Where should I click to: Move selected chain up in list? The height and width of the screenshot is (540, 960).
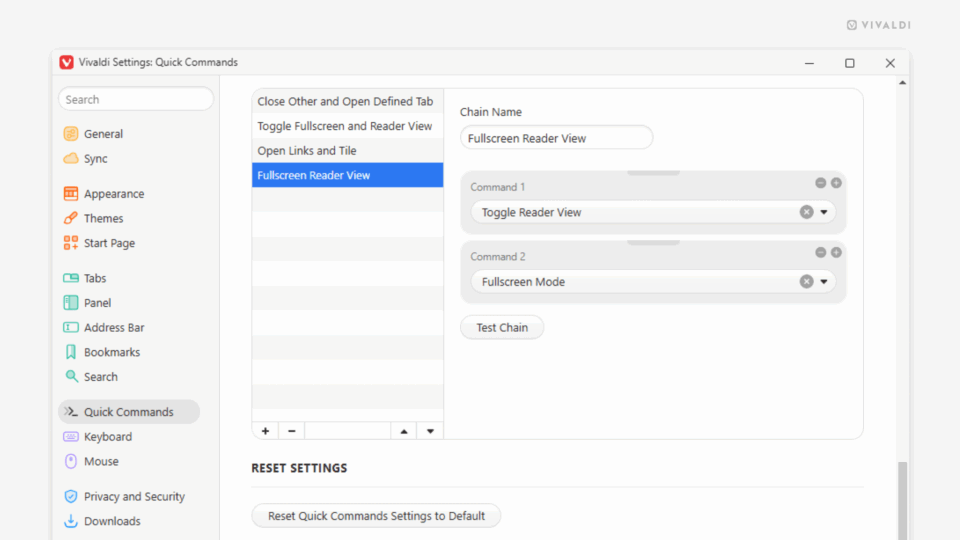[404, 431]
